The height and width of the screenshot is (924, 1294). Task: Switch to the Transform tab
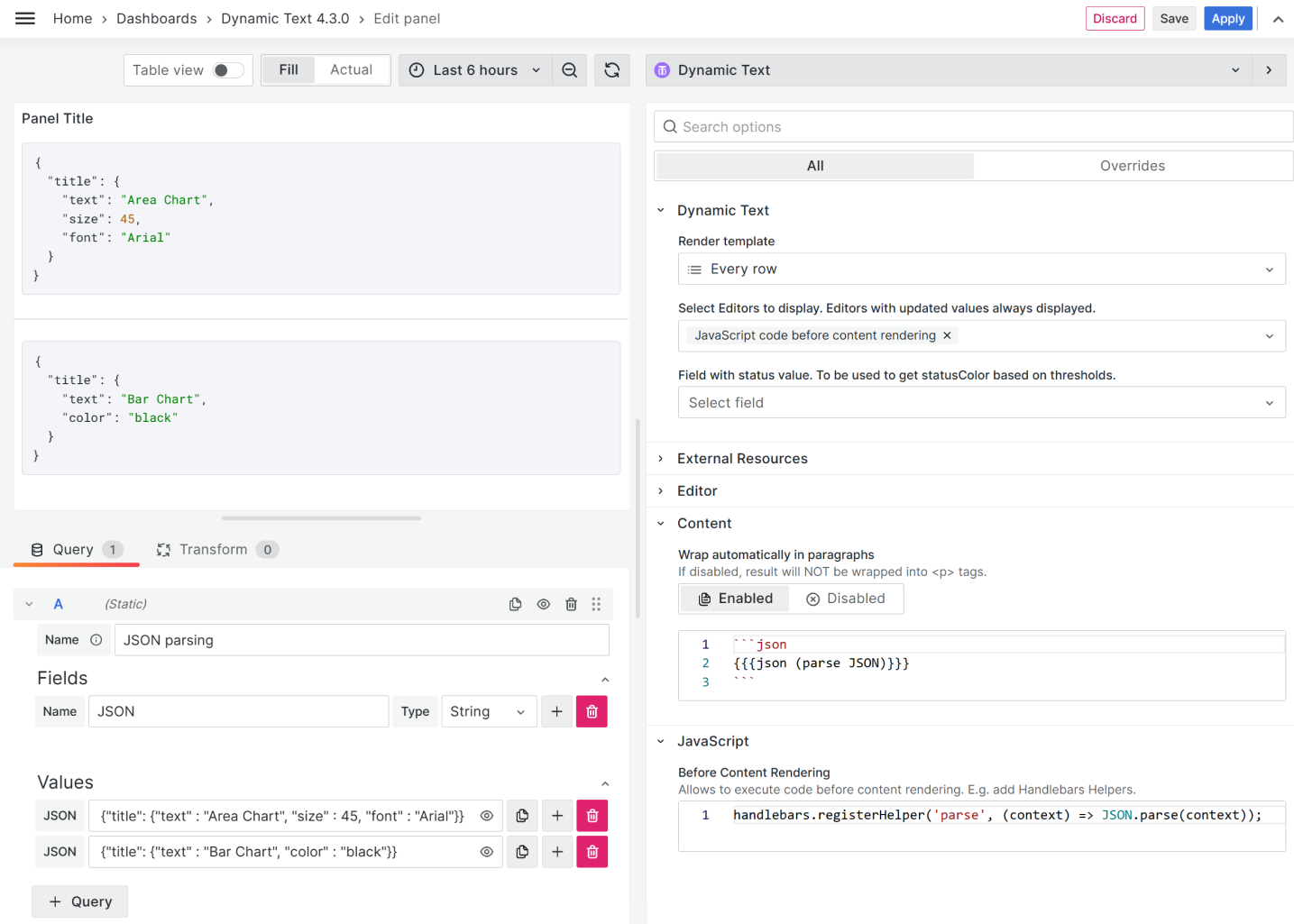pyautogui.click(x=215, y=550)
